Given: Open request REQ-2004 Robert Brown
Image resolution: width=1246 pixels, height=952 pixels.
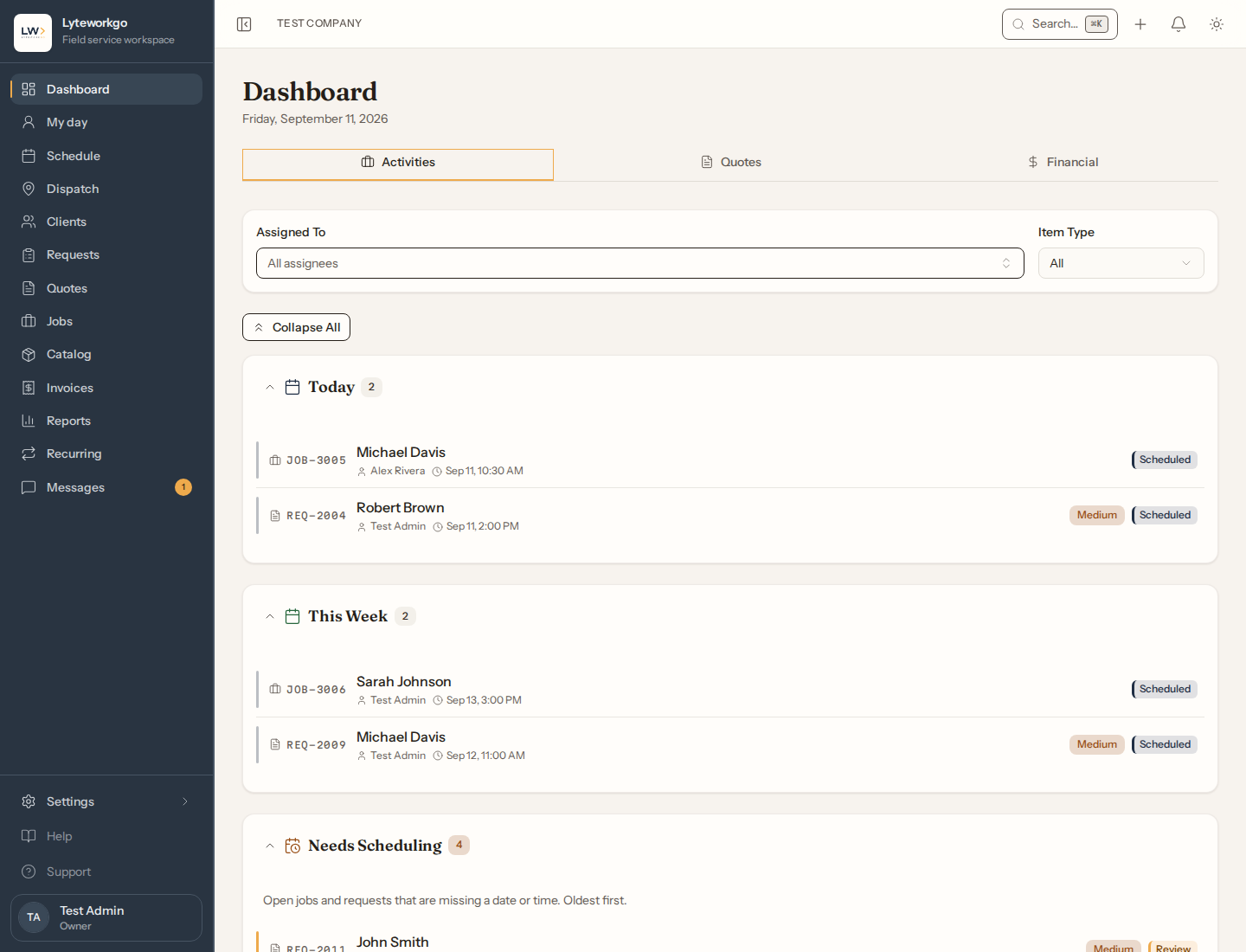Looking at the screenshot, I should pyautogui.click(x=730, y=516).
